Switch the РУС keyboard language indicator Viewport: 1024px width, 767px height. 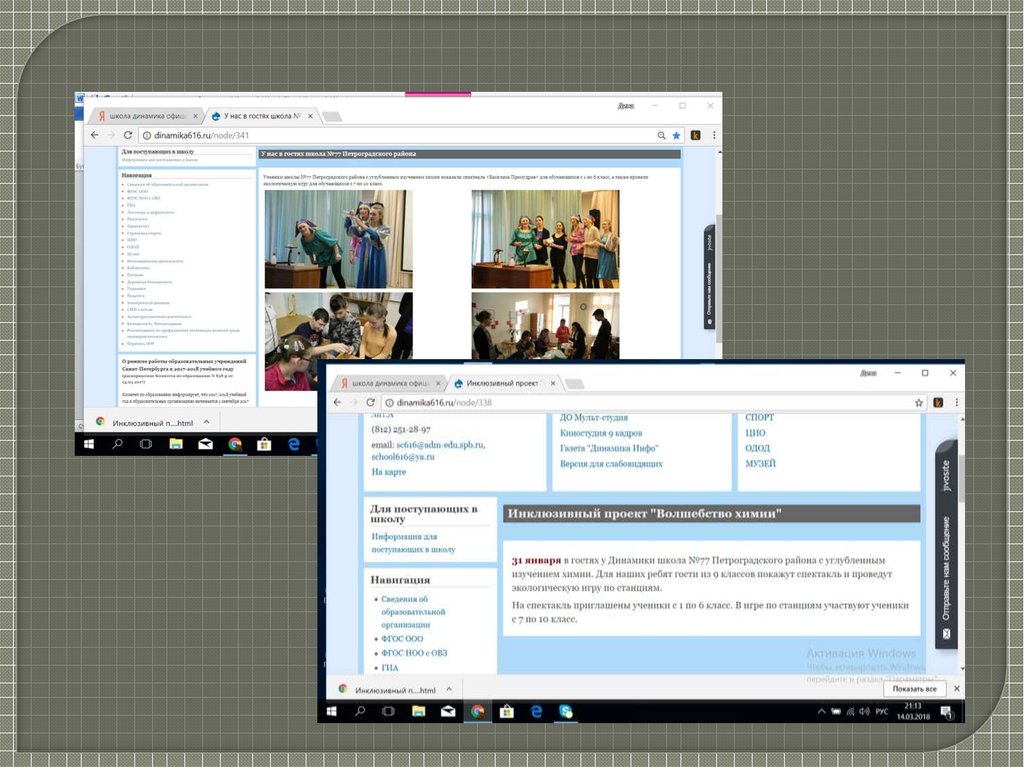pyautogui.click(x=882, y=712)
